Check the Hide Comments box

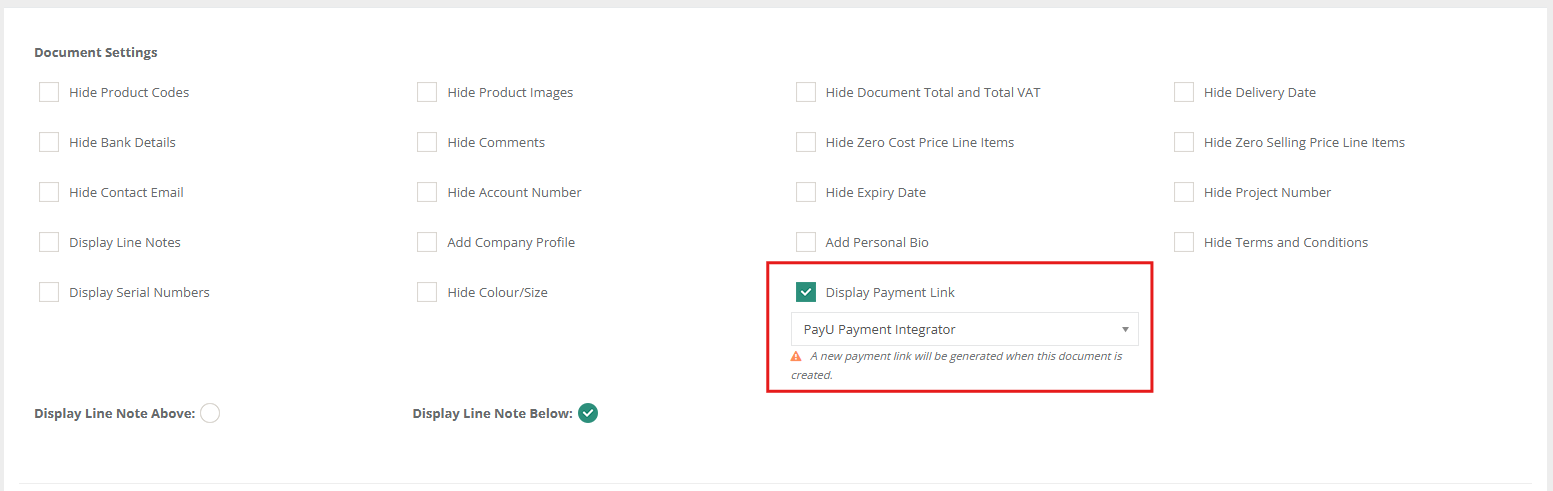(x=427, y=142)
